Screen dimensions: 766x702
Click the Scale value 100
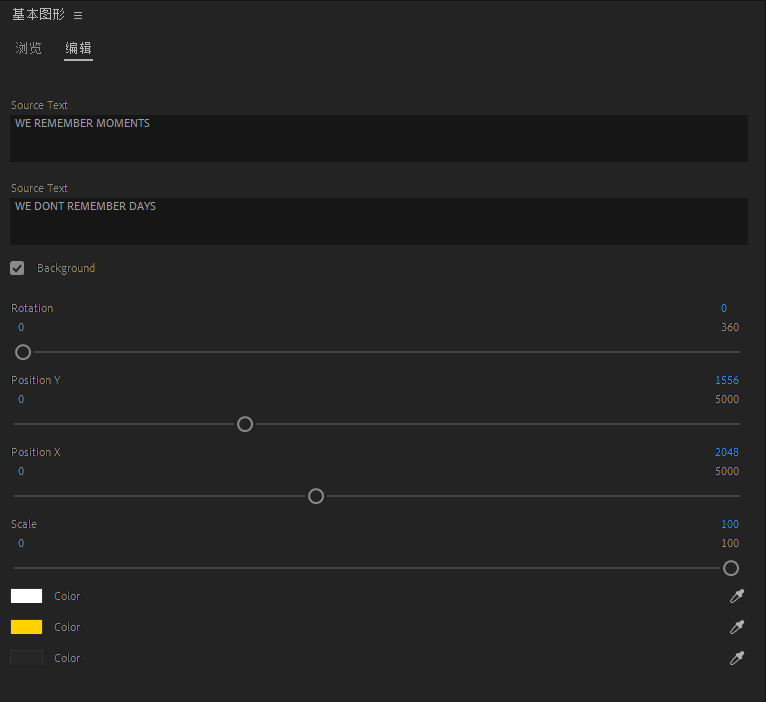(730, 524)
